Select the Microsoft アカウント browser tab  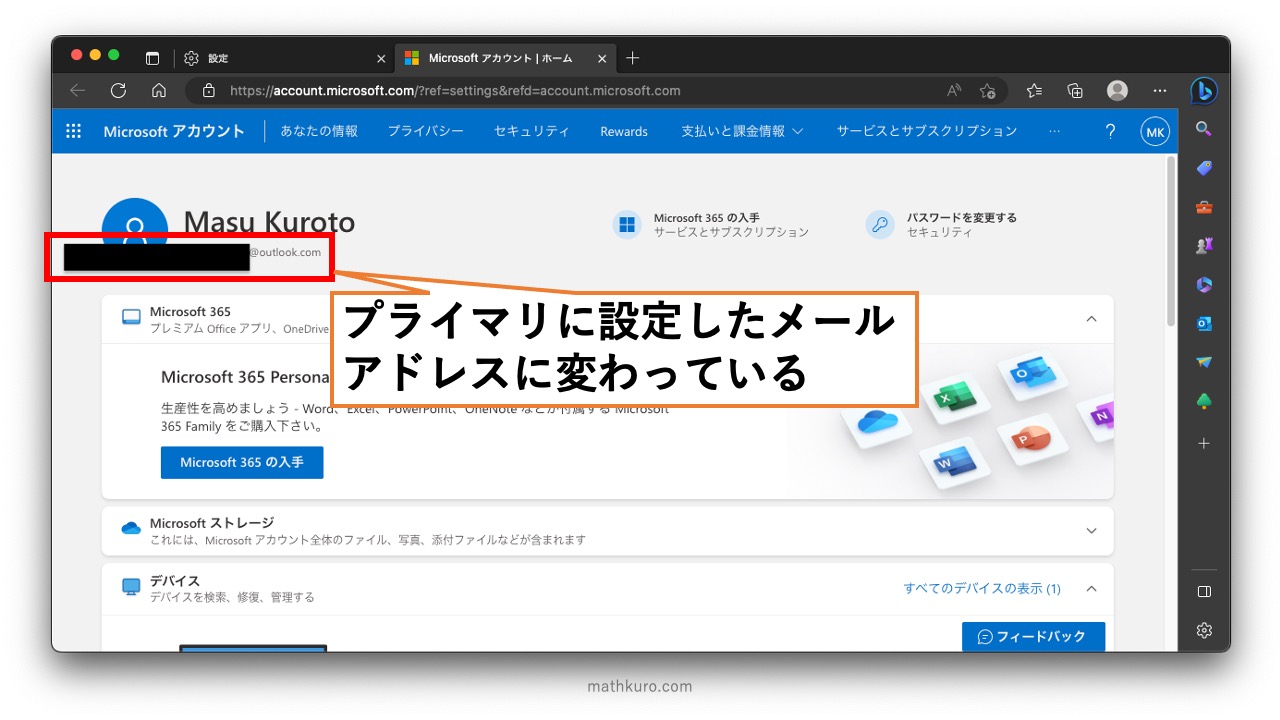(x=506, y=58)
